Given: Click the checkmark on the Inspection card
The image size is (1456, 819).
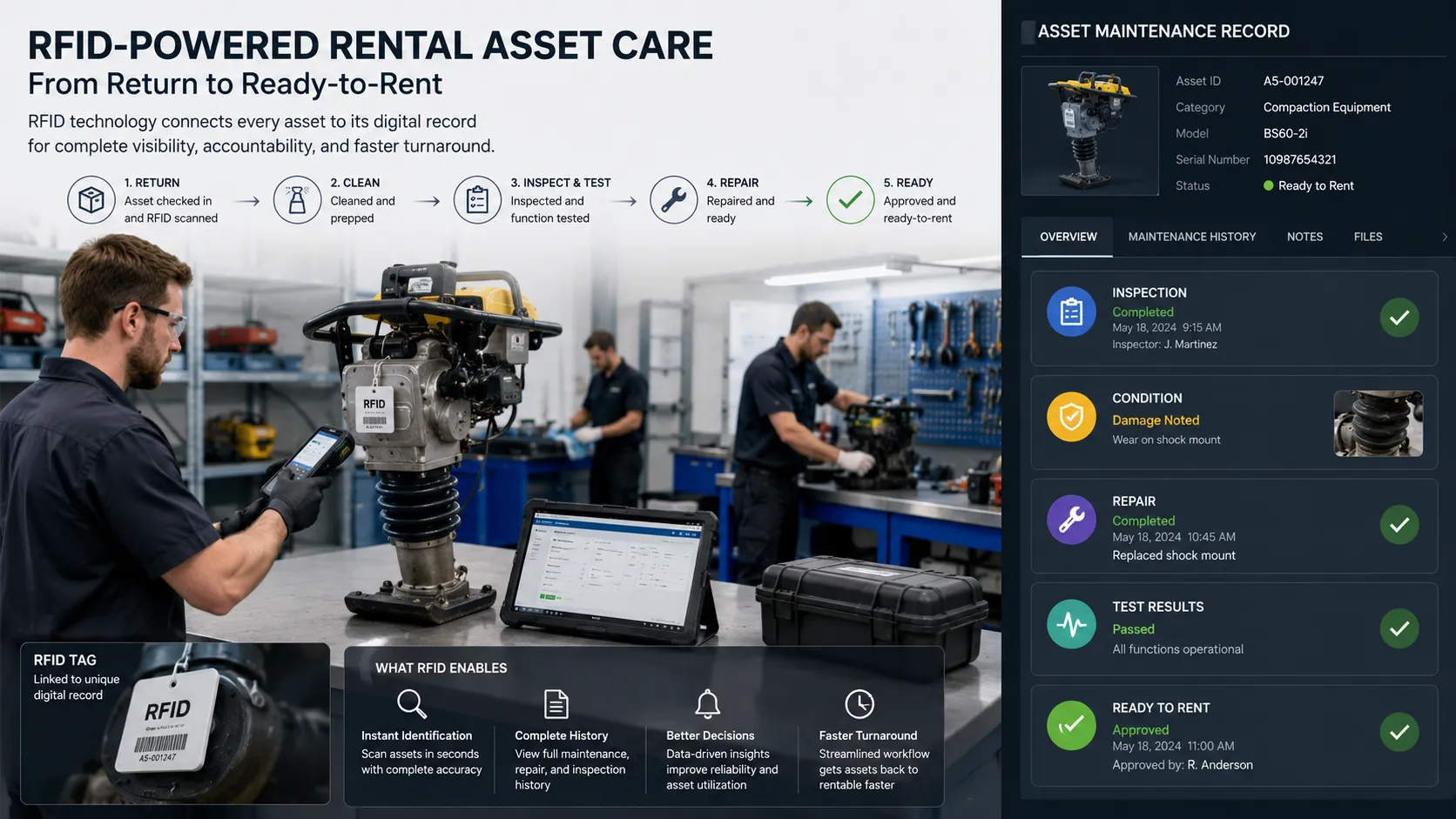Looking at the screenshot, I should pos(1399,318).
